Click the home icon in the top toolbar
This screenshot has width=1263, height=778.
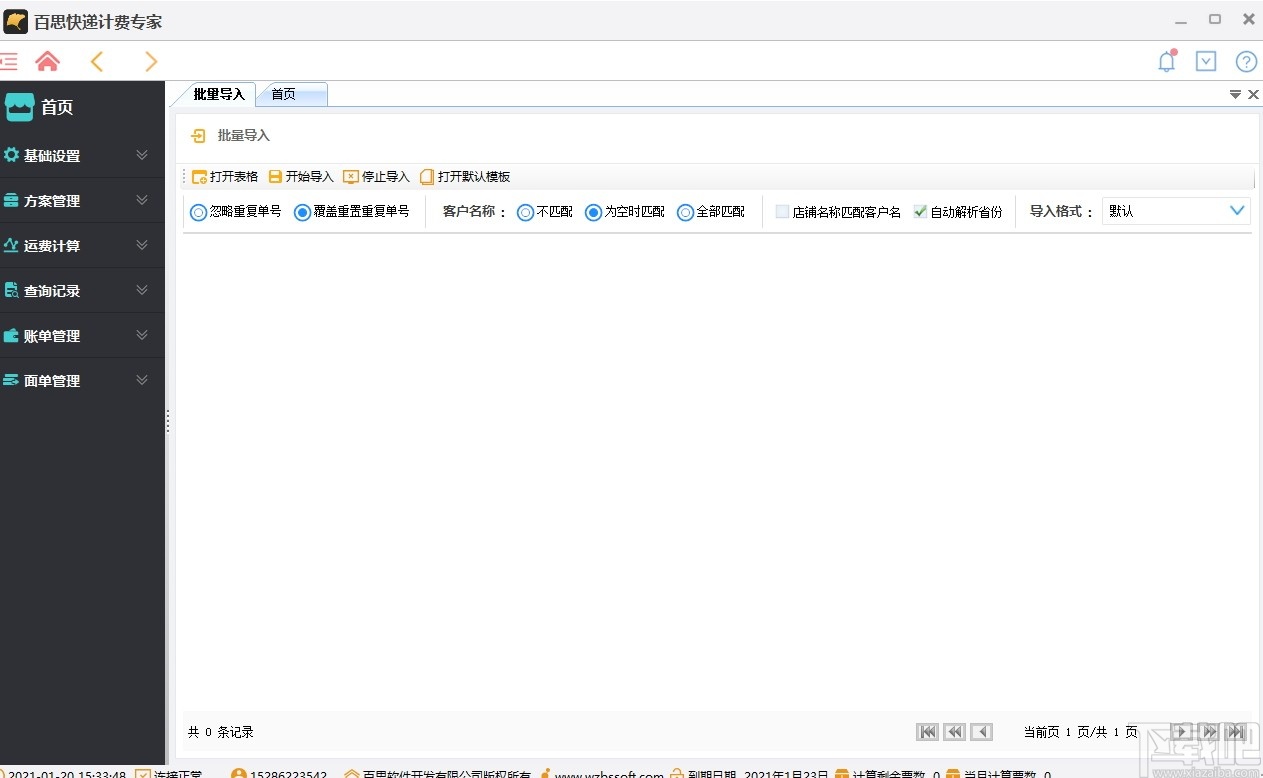pyautogui.click(x=47, y=61)
